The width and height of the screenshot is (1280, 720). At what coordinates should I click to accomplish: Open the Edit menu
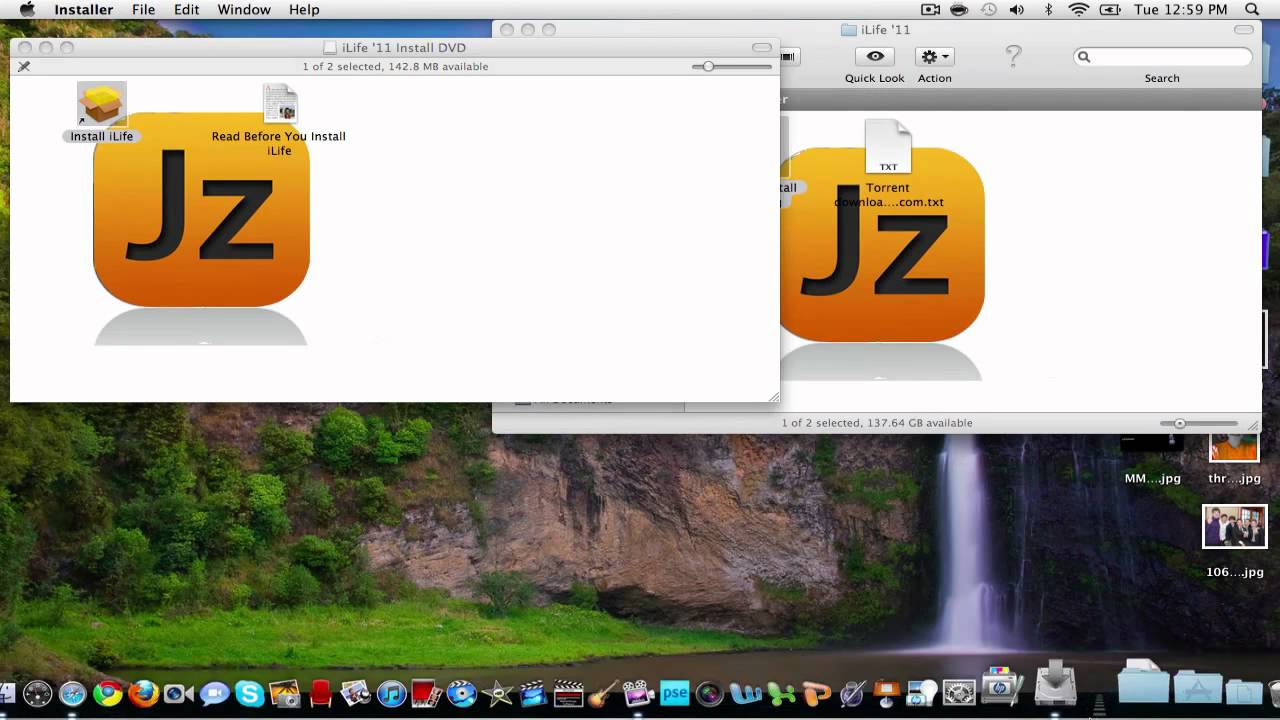pyautogui.click(x=186, y=9)
